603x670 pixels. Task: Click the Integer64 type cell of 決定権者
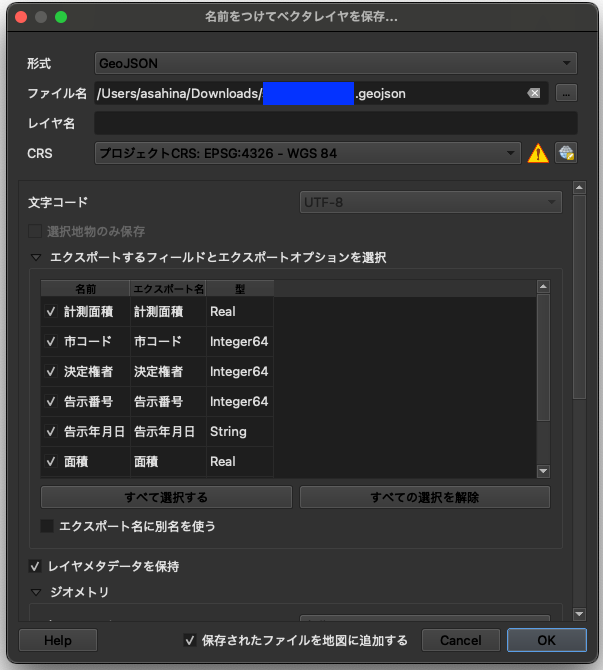(x=240, y=371)
